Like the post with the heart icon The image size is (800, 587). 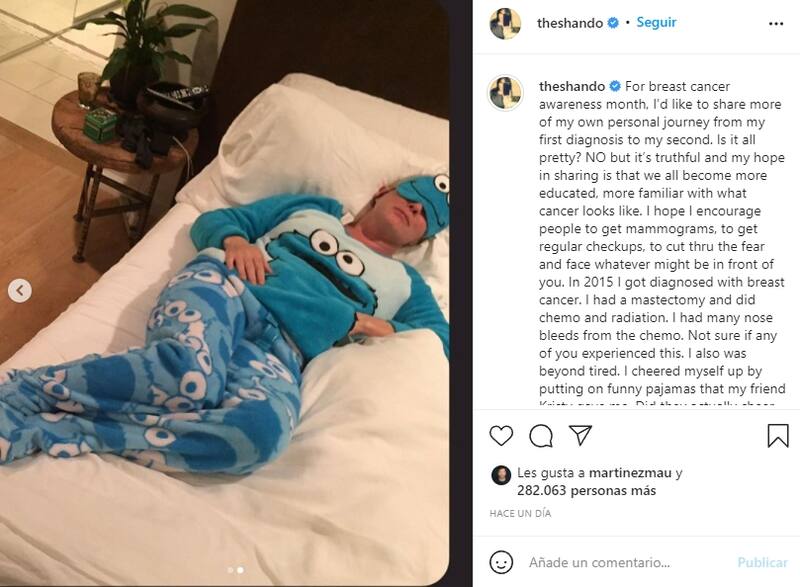pos(501,436)
